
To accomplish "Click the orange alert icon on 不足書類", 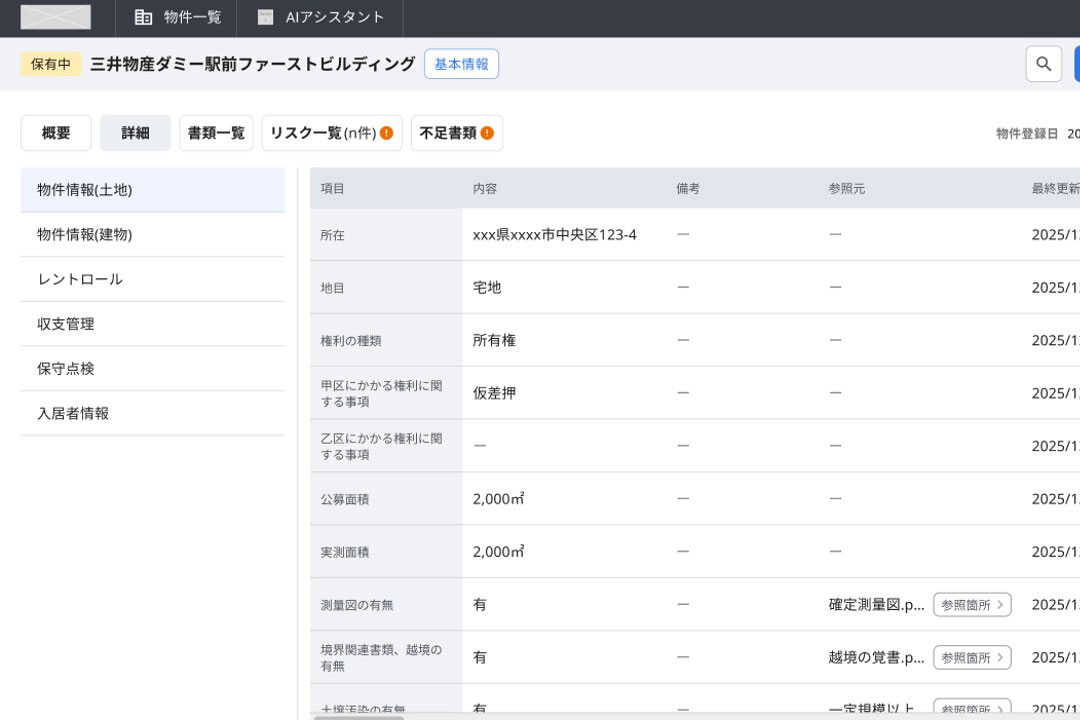I will click(487, 133).
